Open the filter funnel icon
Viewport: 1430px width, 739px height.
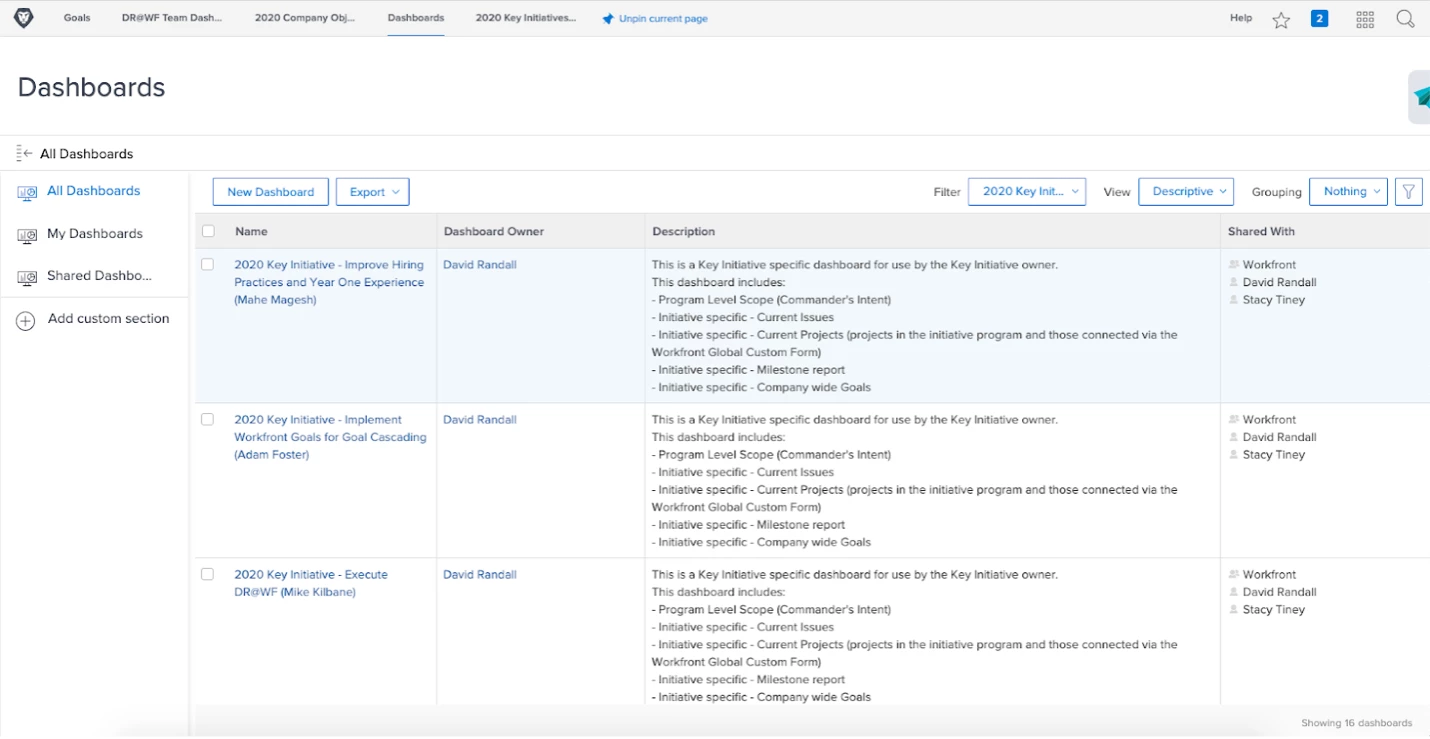click(1408, 191)
